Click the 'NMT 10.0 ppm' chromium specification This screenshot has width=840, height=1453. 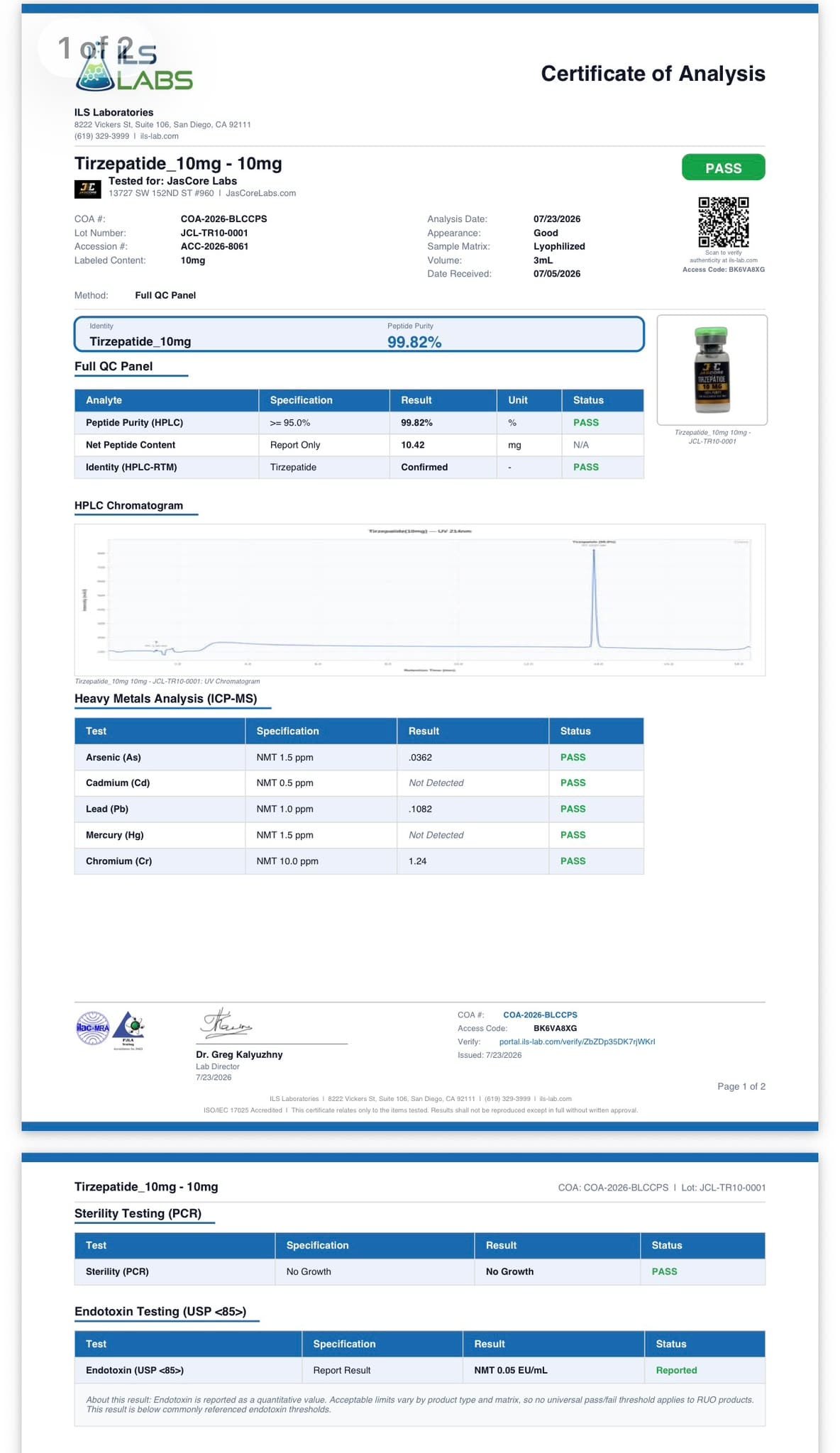(287, 861)
